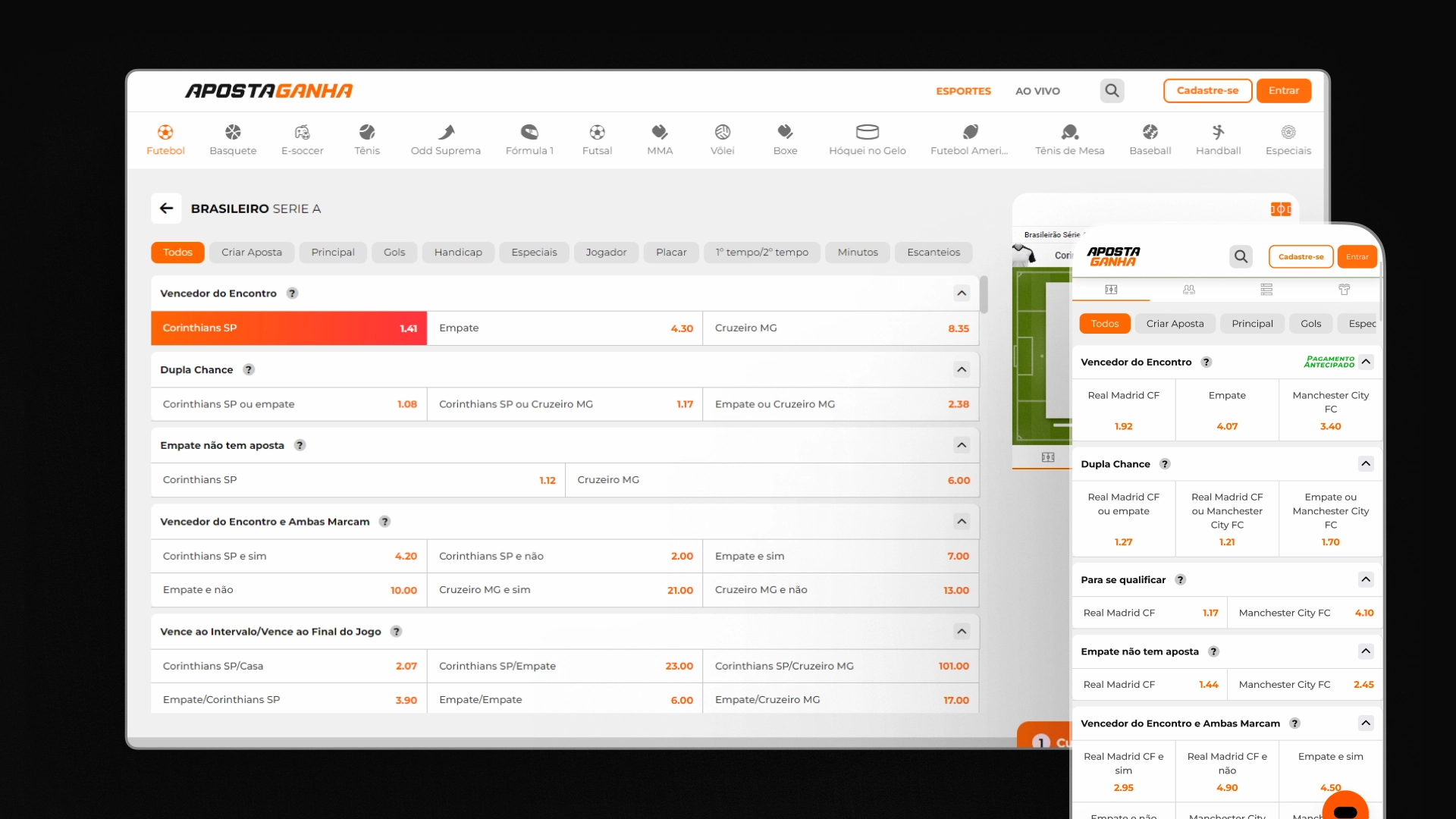Click the markets list scrollbar
This screenshot has width=1456, height=819.
984,295
